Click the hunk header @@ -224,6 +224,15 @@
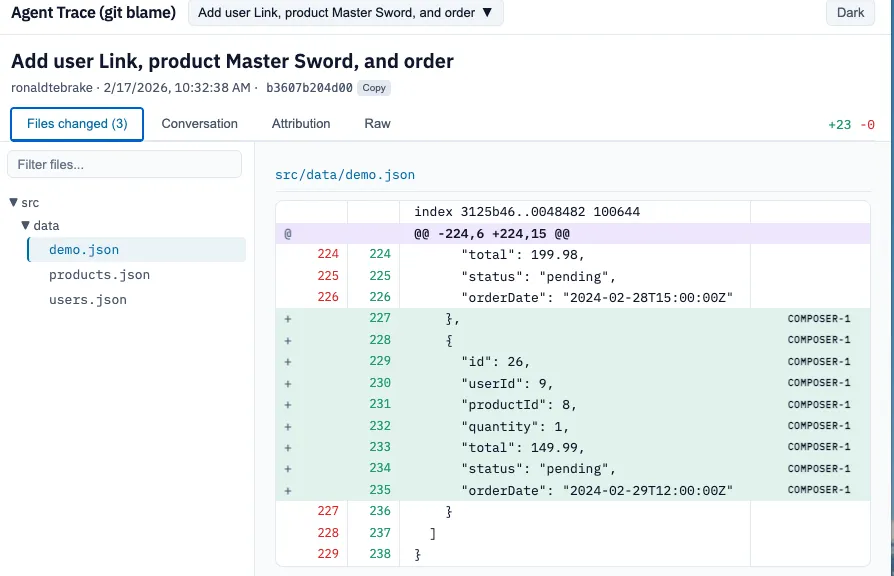This screenshot has height=576, width=894. coord(491,233)
